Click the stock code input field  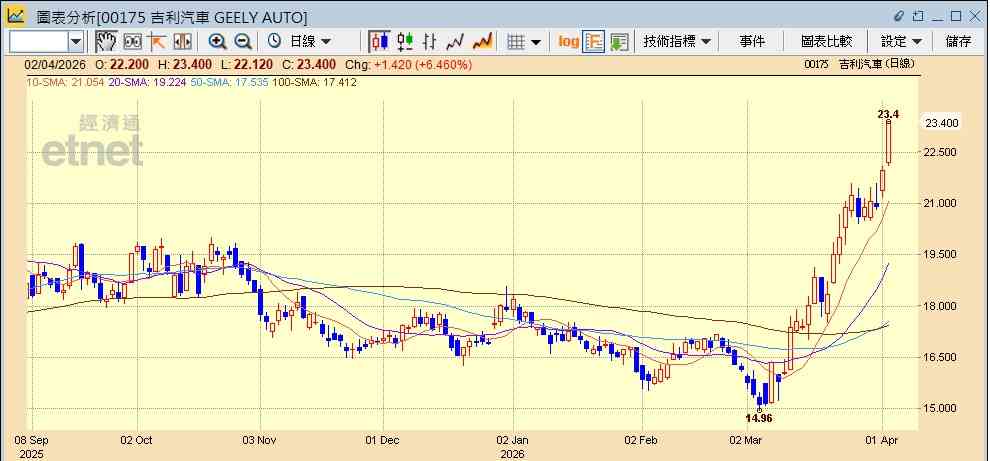39,42
